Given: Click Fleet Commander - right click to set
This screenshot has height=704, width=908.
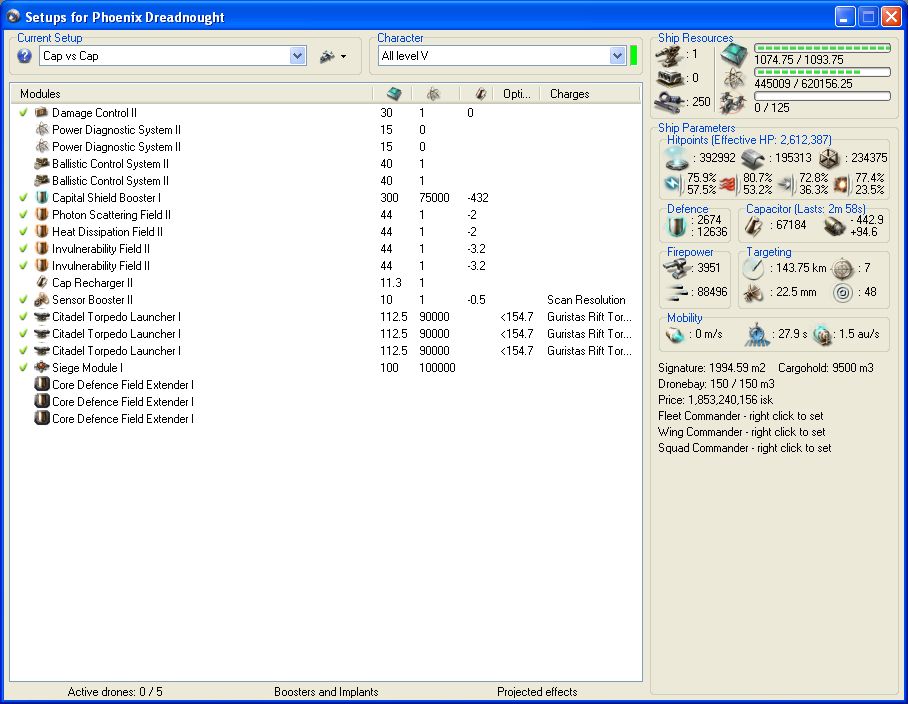Looking at the screenshot, I should point(741,416).
